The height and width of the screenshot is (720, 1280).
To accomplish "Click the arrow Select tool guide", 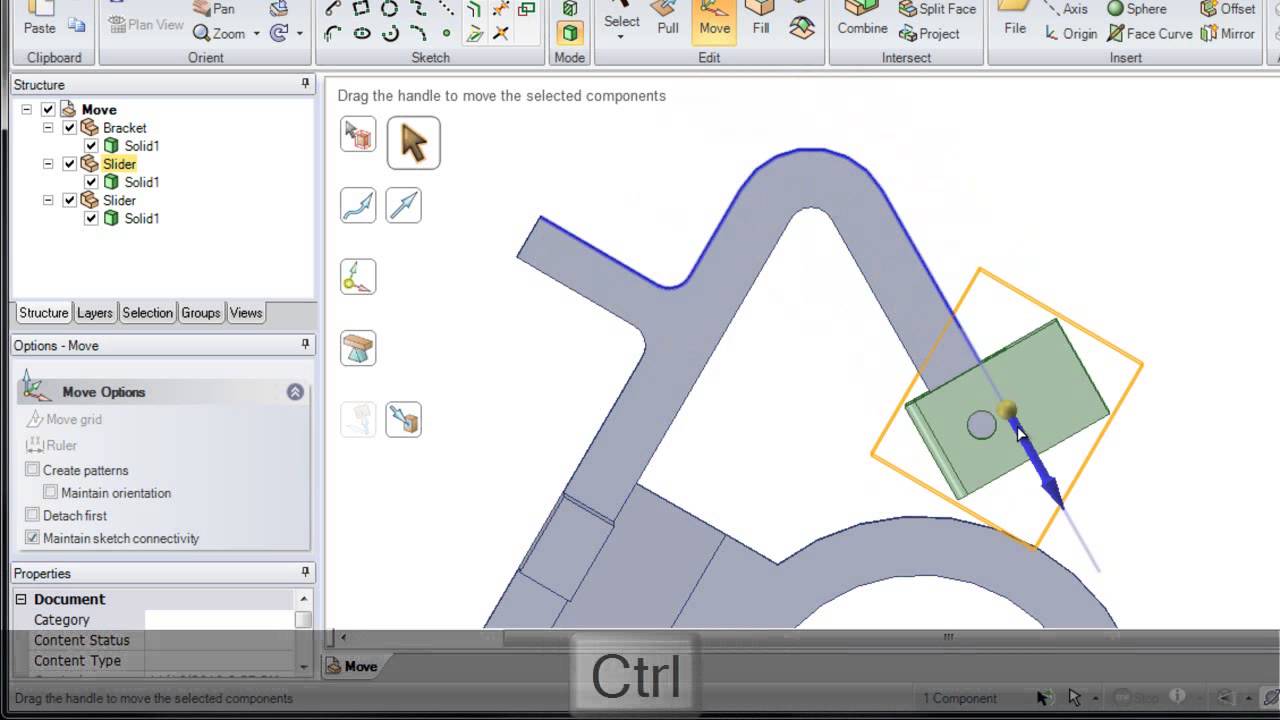I will [x=413, y=143].
